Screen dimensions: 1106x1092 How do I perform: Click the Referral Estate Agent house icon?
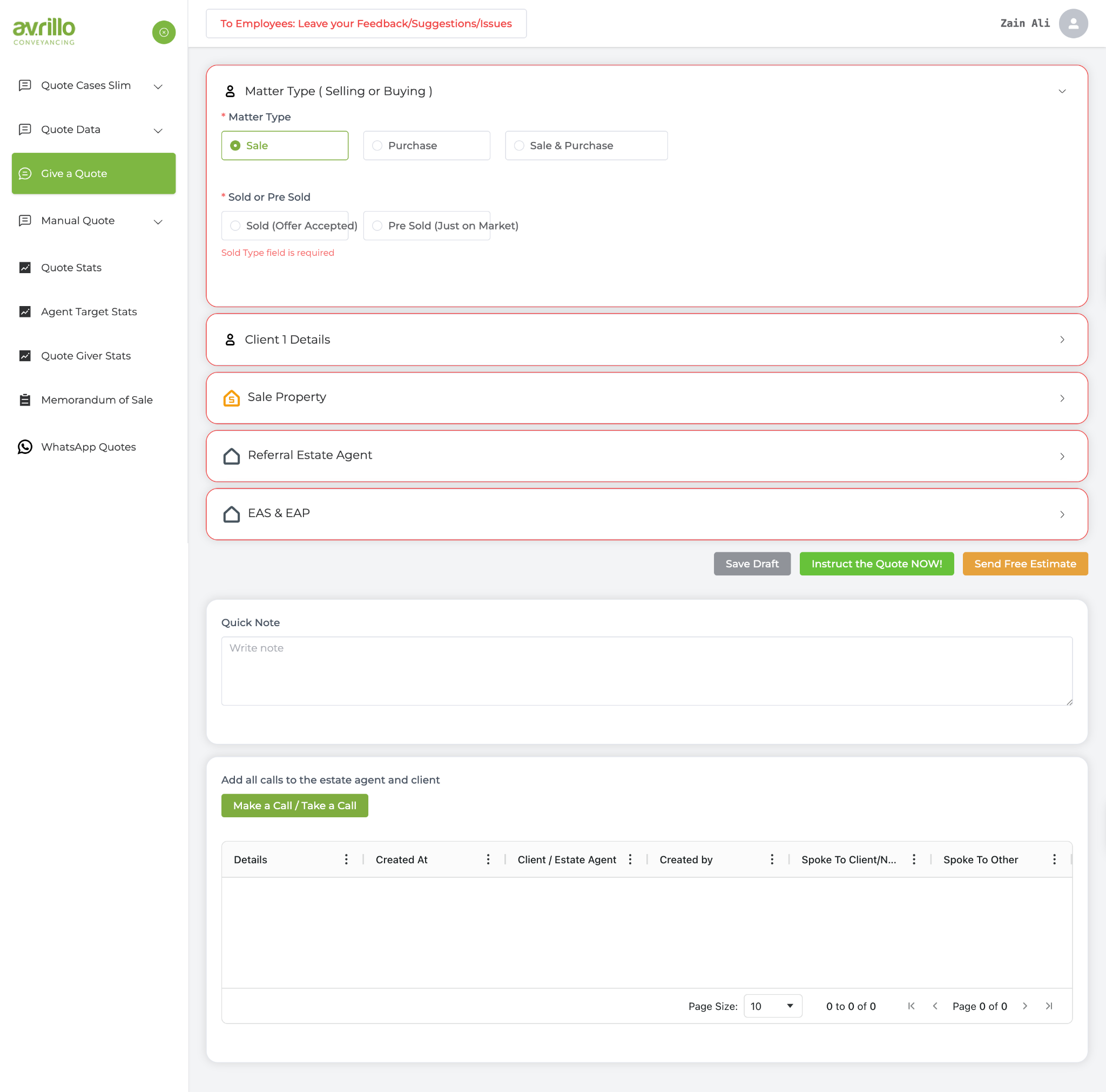tap(231, 456)
